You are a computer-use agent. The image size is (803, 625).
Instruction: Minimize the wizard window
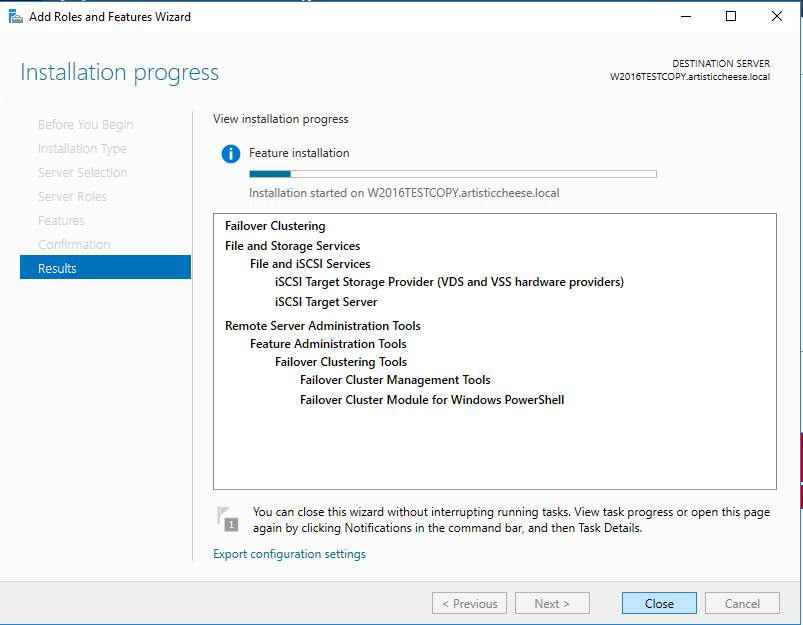pos(686,16)
